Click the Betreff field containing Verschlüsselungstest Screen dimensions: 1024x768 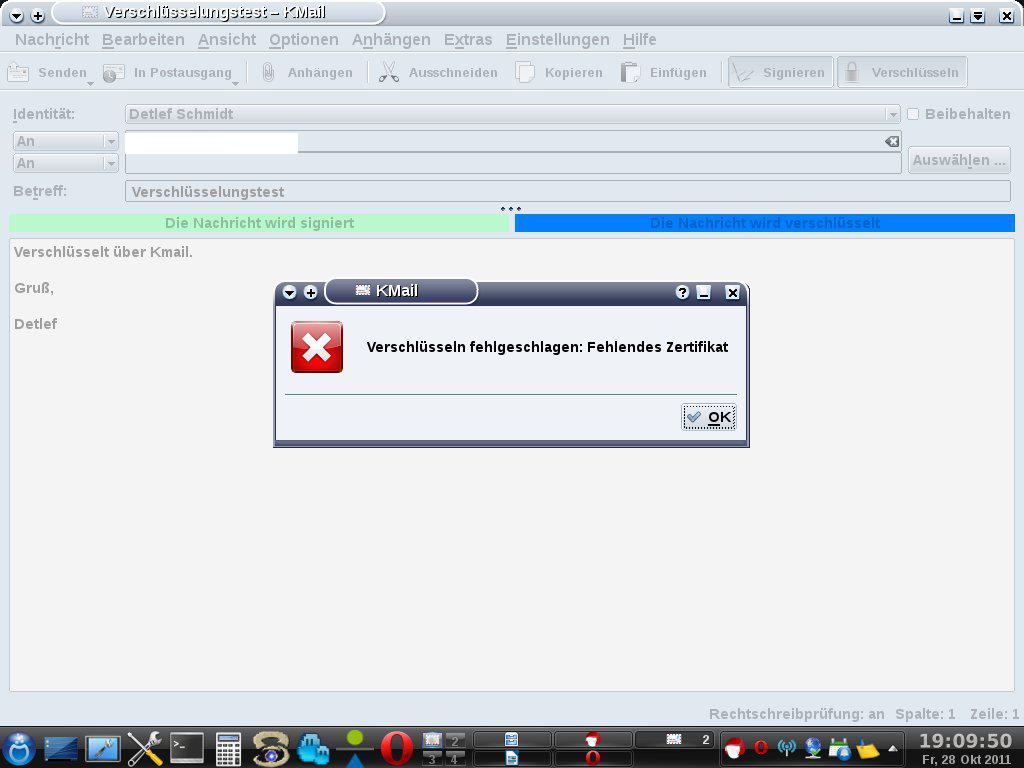coord(568,191)
